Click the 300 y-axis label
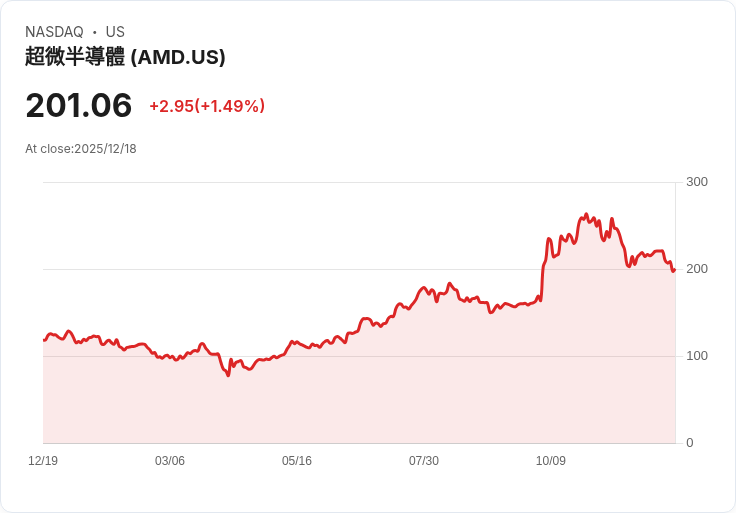Screen dimensions: 736x513 click(x=697, y=182)
